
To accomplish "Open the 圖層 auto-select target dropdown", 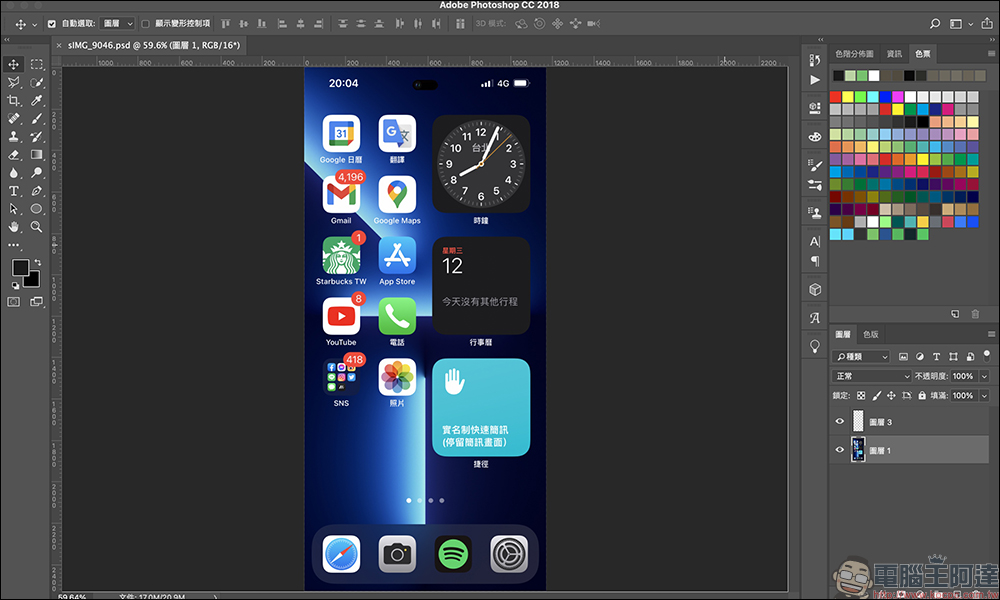I will coord(118,24).
